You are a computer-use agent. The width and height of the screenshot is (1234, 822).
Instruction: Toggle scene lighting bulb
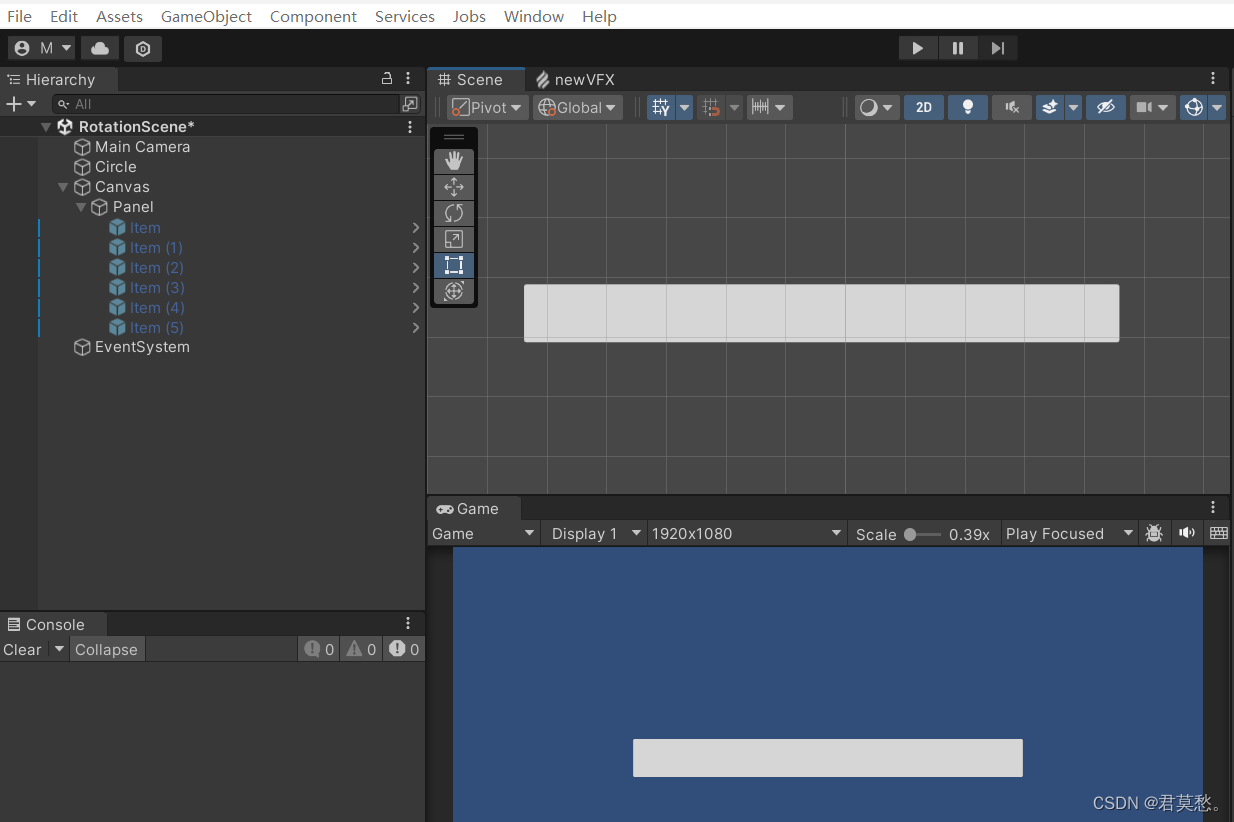[968, 108]
